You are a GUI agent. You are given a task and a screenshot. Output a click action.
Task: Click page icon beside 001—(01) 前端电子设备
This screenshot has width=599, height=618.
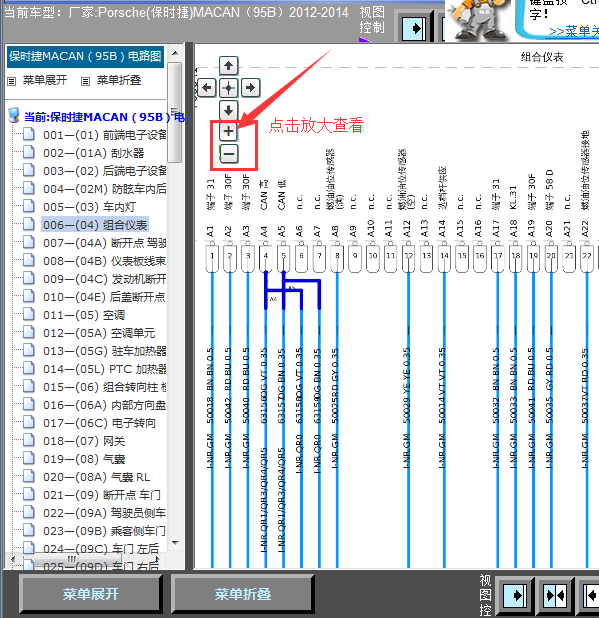pyautogui.click(x=28, y=134)
